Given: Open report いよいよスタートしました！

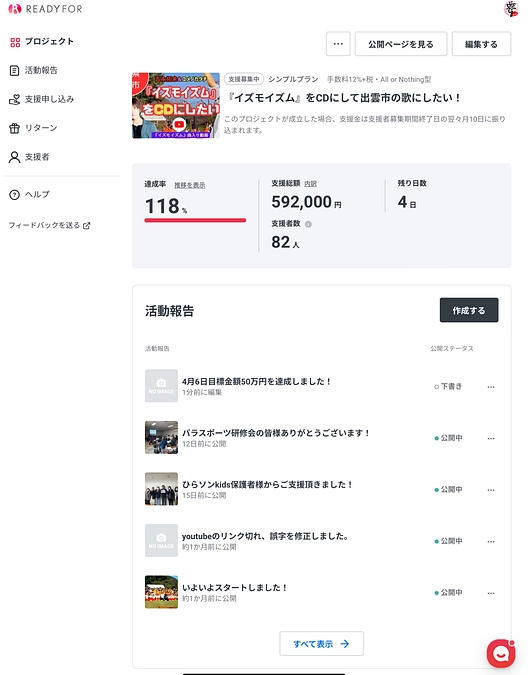Looking at the screenshot, I should pyautogui.click(x=235, y=588).
